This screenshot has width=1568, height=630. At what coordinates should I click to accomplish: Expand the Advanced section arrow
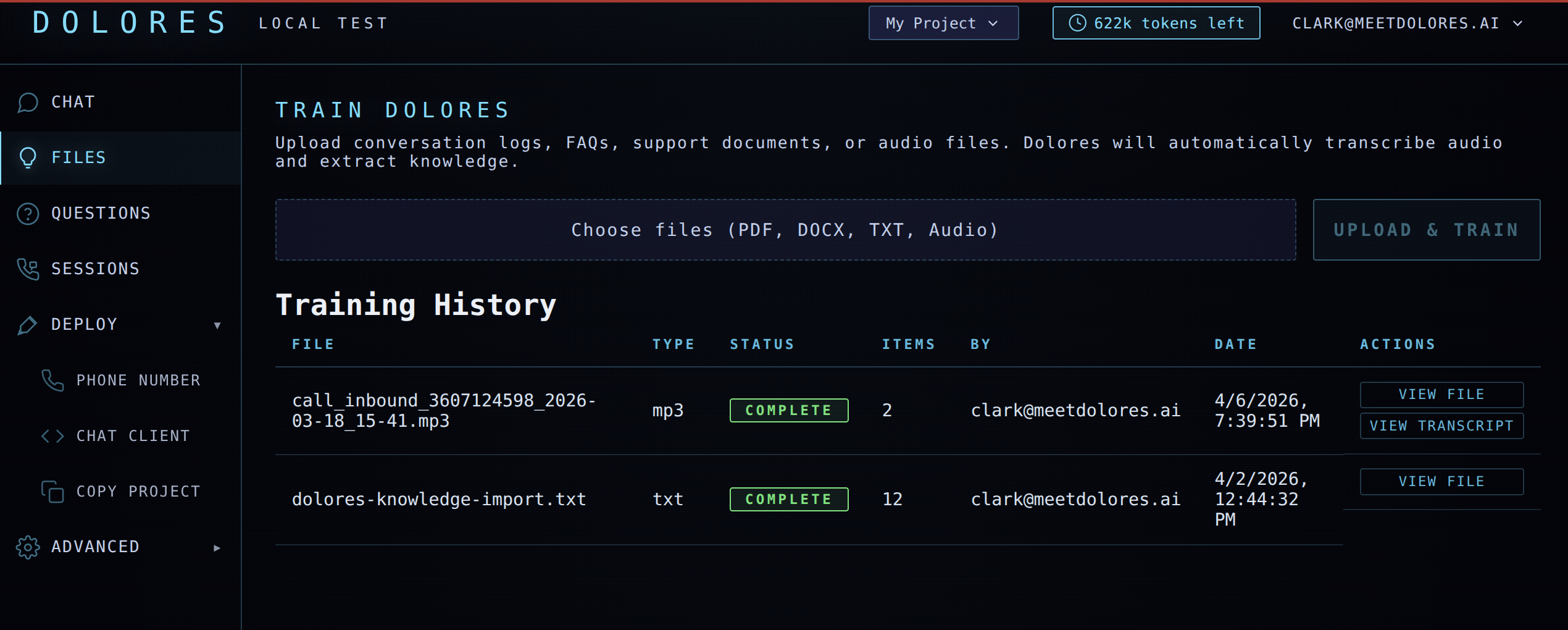[217, 548]
